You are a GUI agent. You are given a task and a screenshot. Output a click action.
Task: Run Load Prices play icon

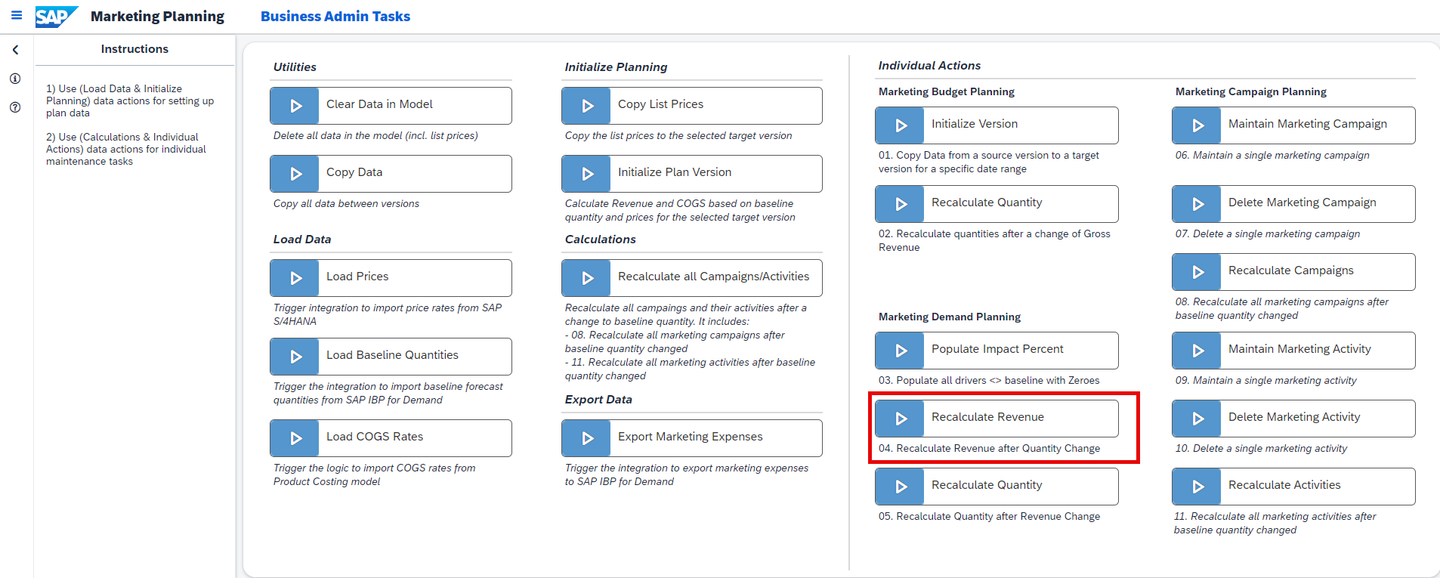coord(295,277)
